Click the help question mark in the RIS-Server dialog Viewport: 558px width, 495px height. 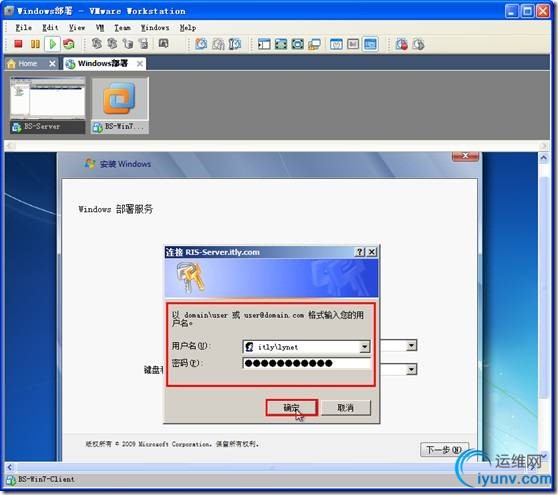click(x=360, y=252)
